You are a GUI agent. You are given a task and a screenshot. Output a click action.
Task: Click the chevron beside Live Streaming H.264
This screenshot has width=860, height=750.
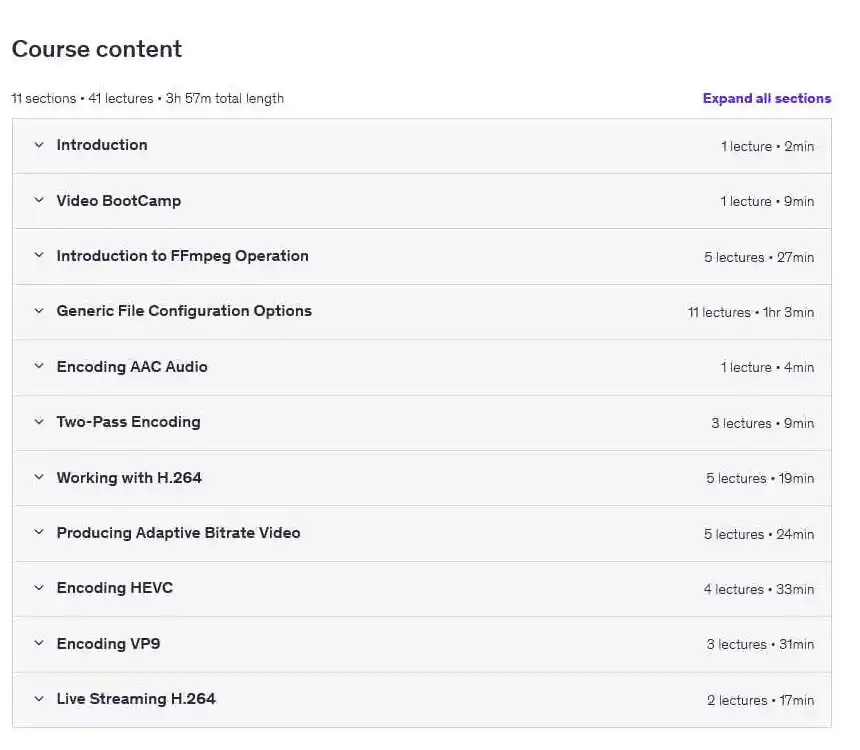(x=39, y=699)
